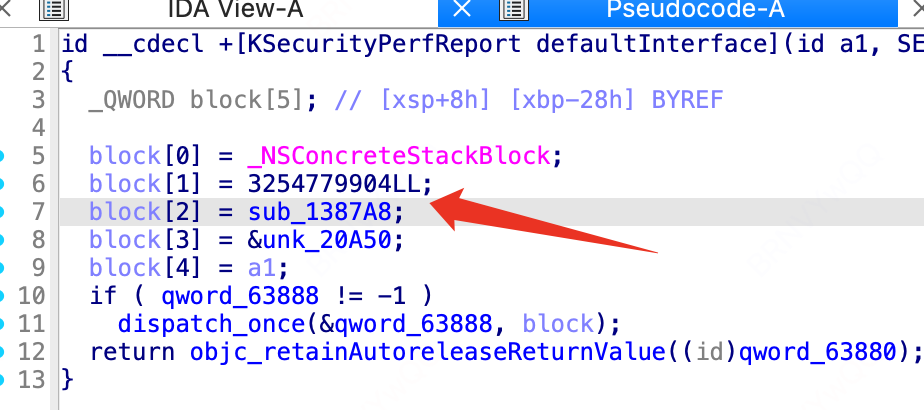Click objc_retainAutoreleaseReturnValue function name
The height and width of the screenshot is (410, 924).
(x=428, y=352)
